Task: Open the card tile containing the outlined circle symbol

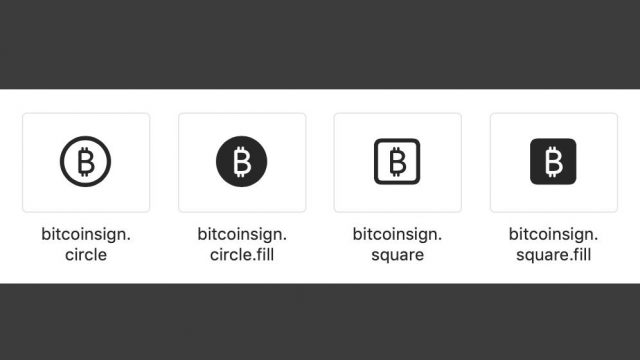Action: point(86,162)
